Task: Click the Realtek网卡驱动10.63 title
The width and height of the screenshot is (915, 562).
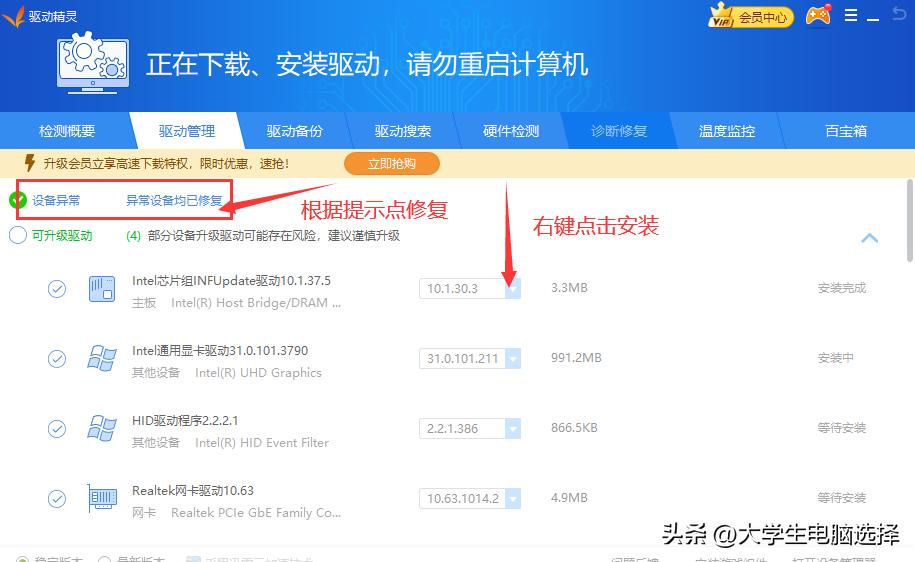Action: coord(193,491)
